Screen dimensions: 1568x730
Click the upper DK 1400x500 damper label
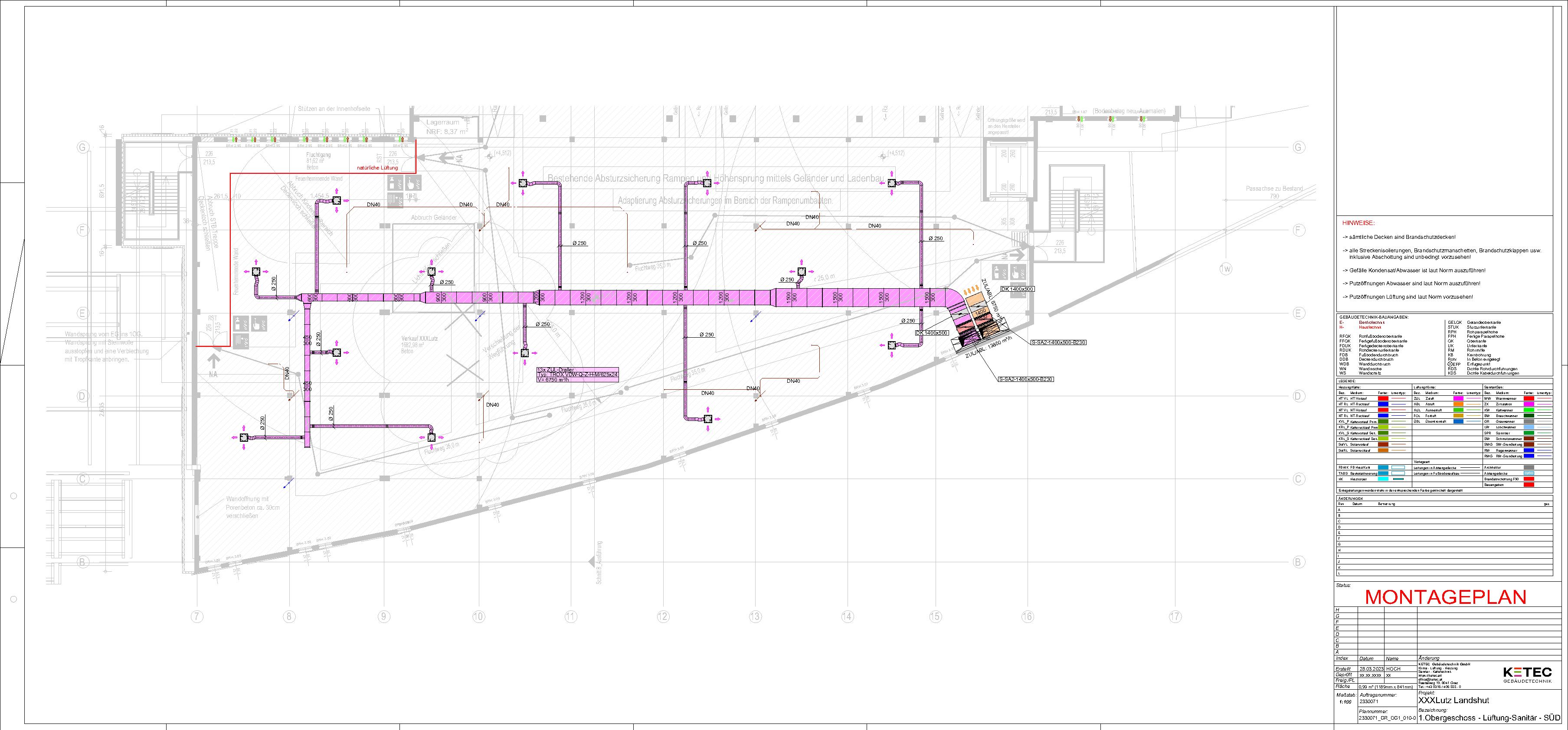click(1017, 289)
